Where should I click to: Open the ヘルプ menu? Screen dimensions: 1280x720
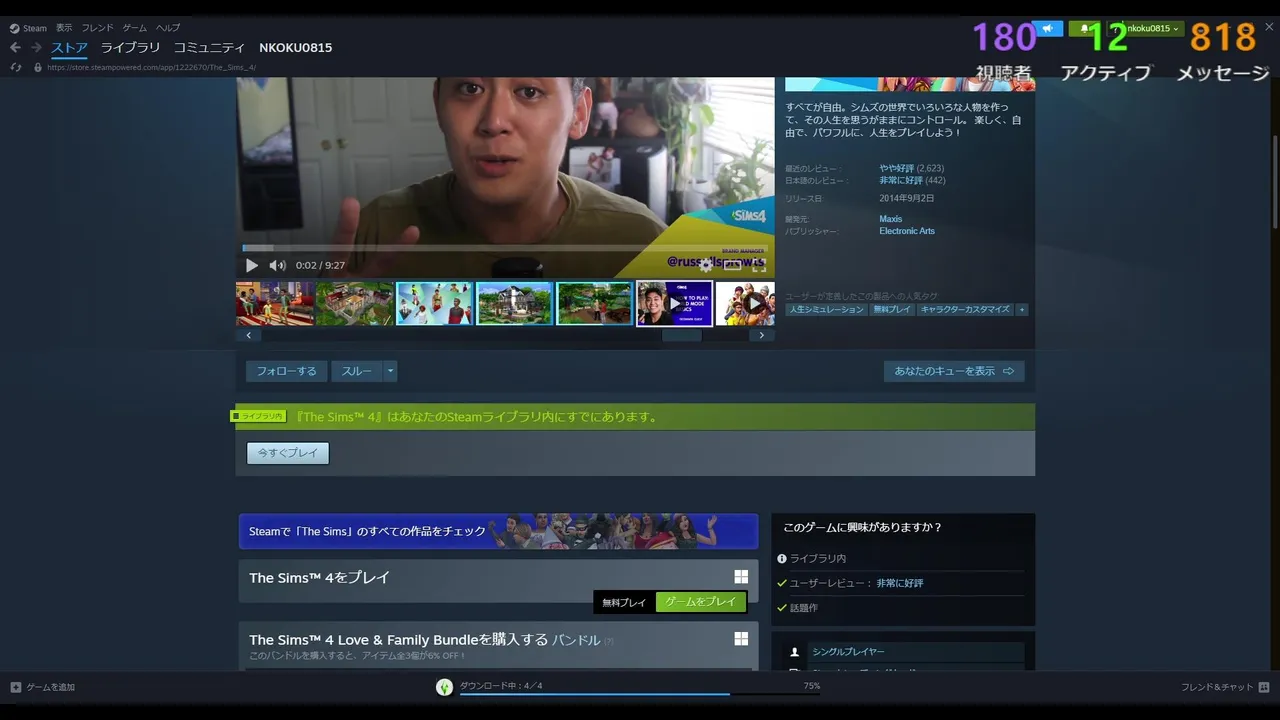(x=168, y=28)
